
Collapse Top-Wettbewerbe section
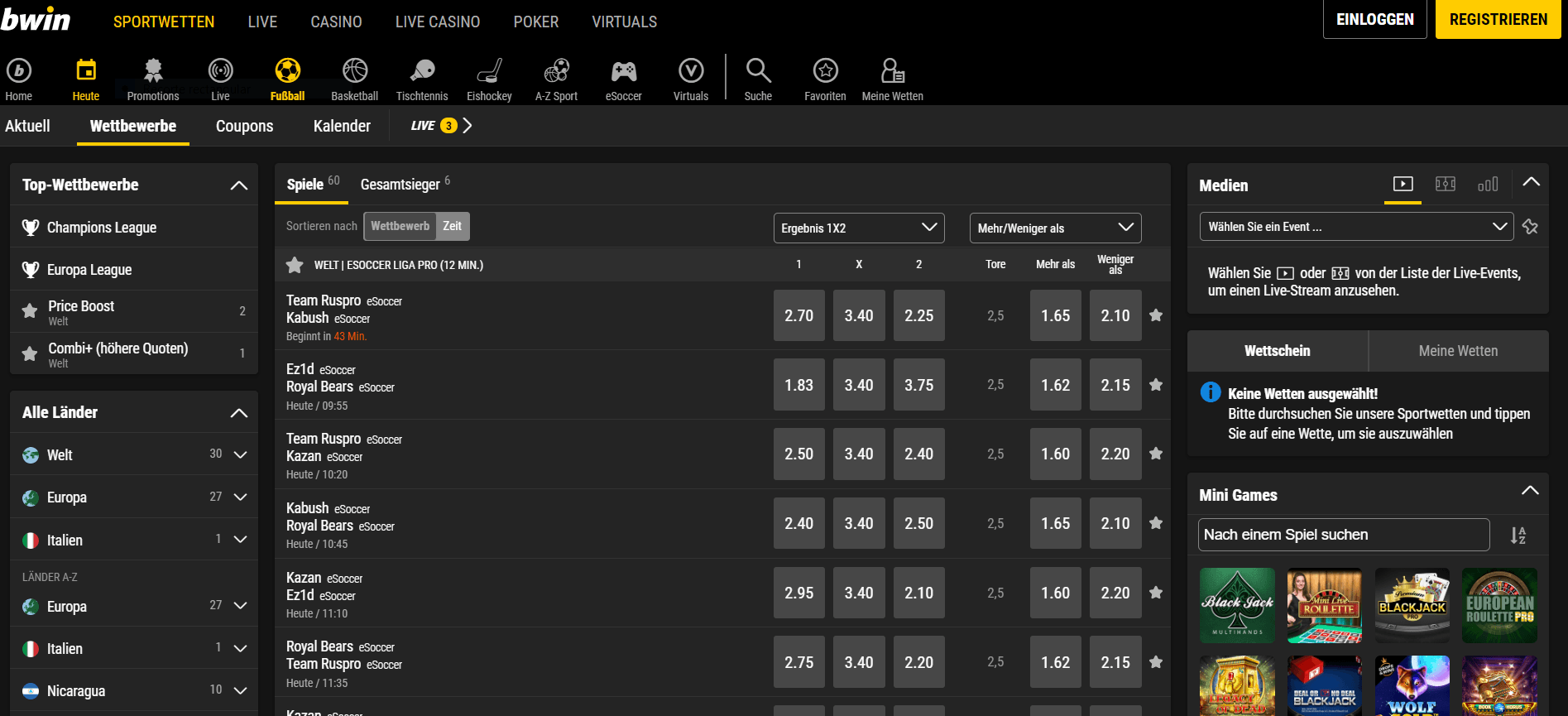[239, 185]
